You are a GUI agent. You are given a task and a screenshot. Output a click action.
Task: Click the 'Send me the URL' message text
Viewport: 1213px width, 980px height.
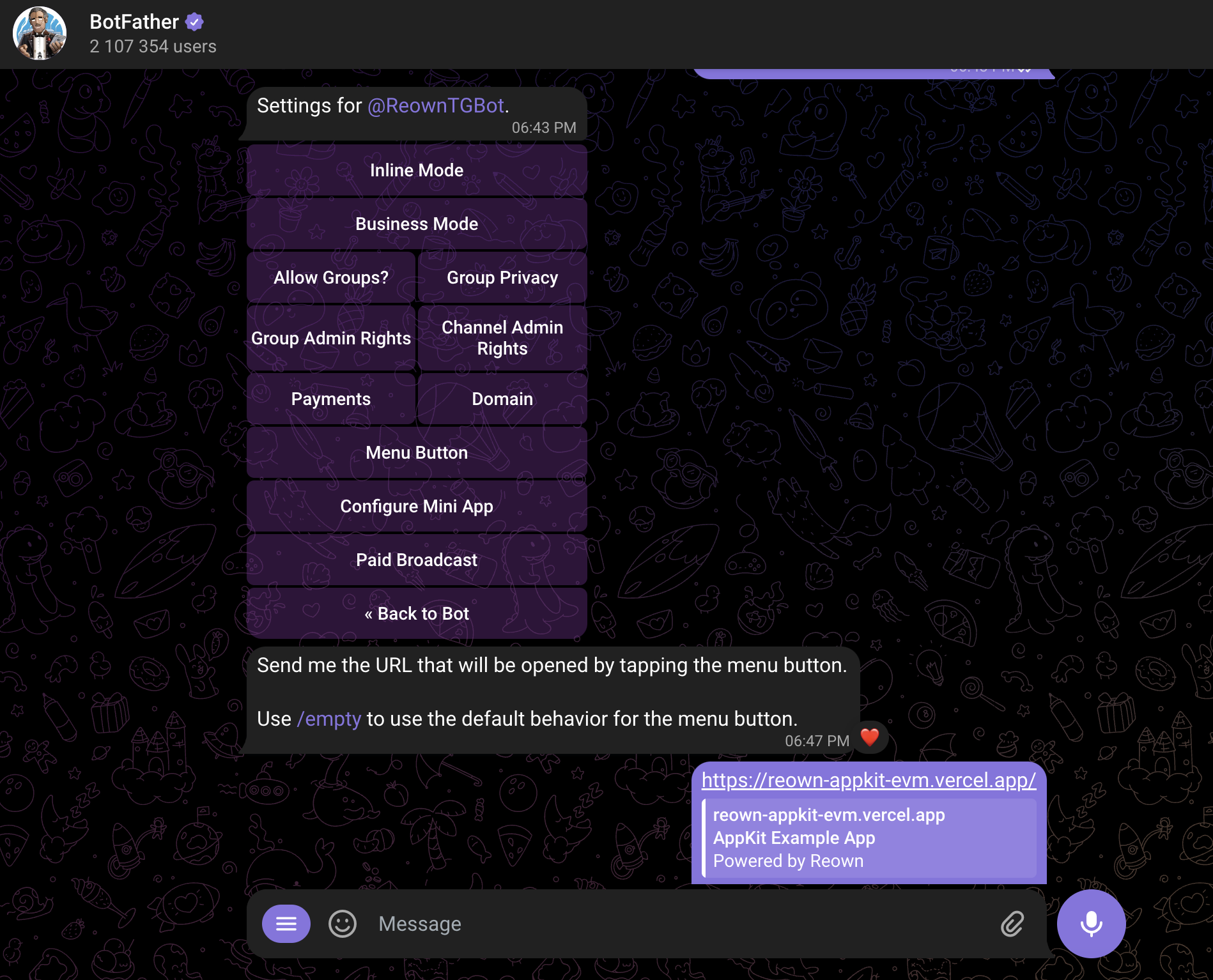tap(552, 666)
